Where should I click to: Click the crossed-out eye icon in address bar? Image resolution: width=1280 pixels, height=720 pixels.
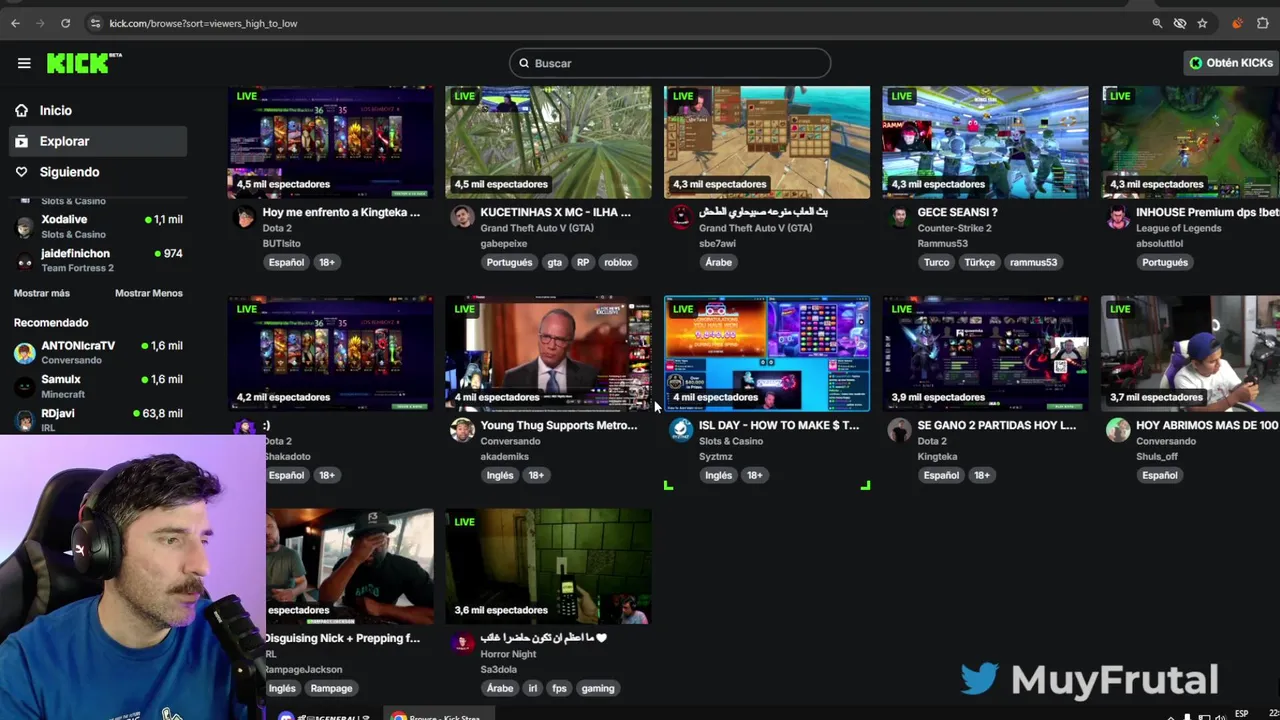pos(1180,23)
